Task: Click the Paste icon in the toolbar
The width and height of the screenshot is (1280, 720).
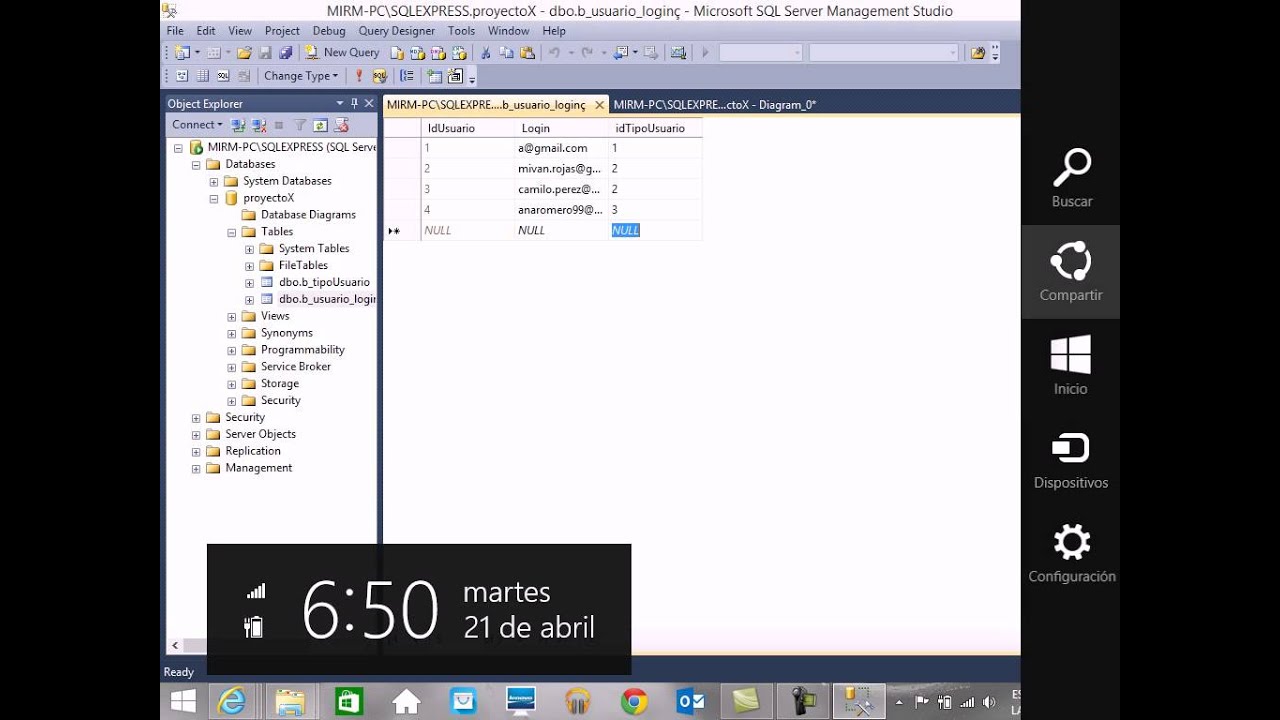Action: [527, 52]
